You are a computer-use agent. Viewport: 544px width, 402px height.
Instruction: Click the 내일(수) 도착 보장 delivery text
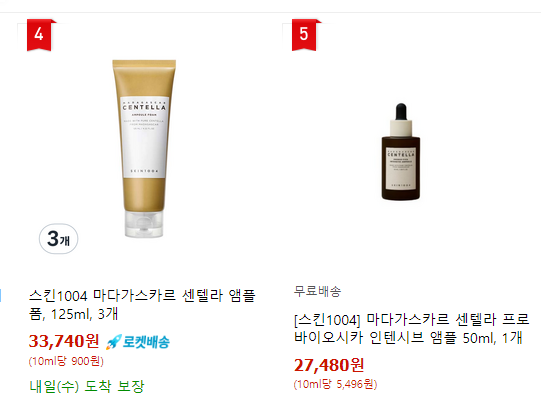86,386
